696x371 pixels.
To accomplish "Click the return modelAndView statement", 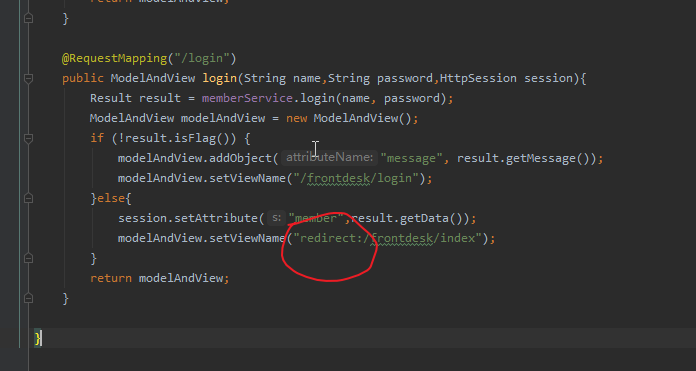I will [x=160, y=278].
